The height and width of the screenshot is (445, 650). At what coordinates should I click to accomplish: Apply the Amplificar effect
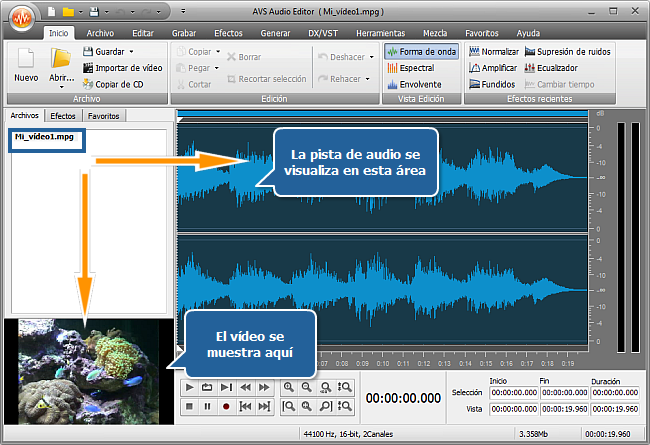click(x=493, y=68)
